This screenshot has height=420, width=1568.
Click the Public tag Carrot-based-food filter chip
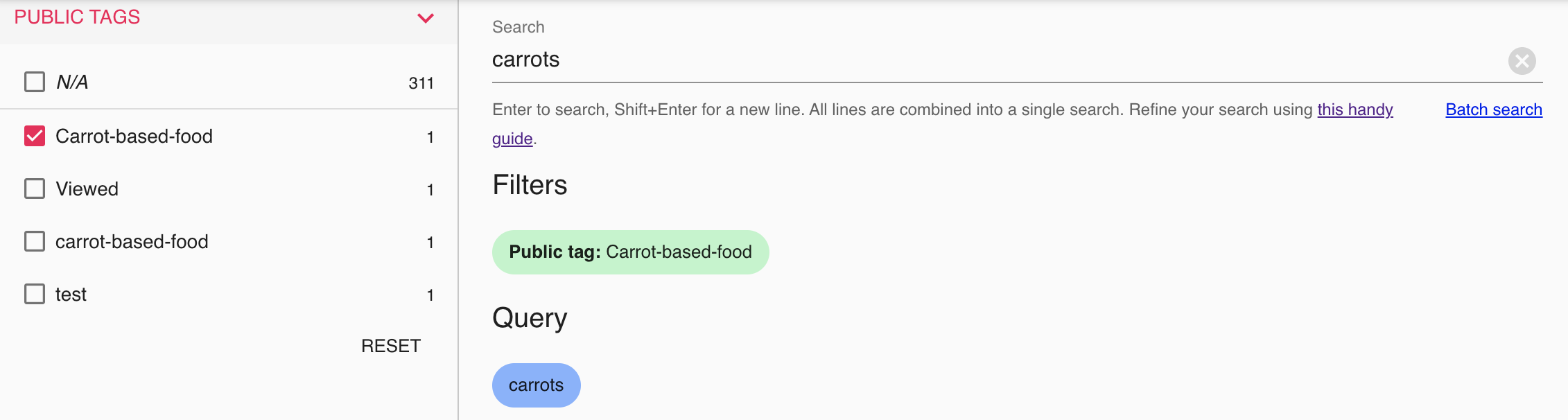(630, 252)
